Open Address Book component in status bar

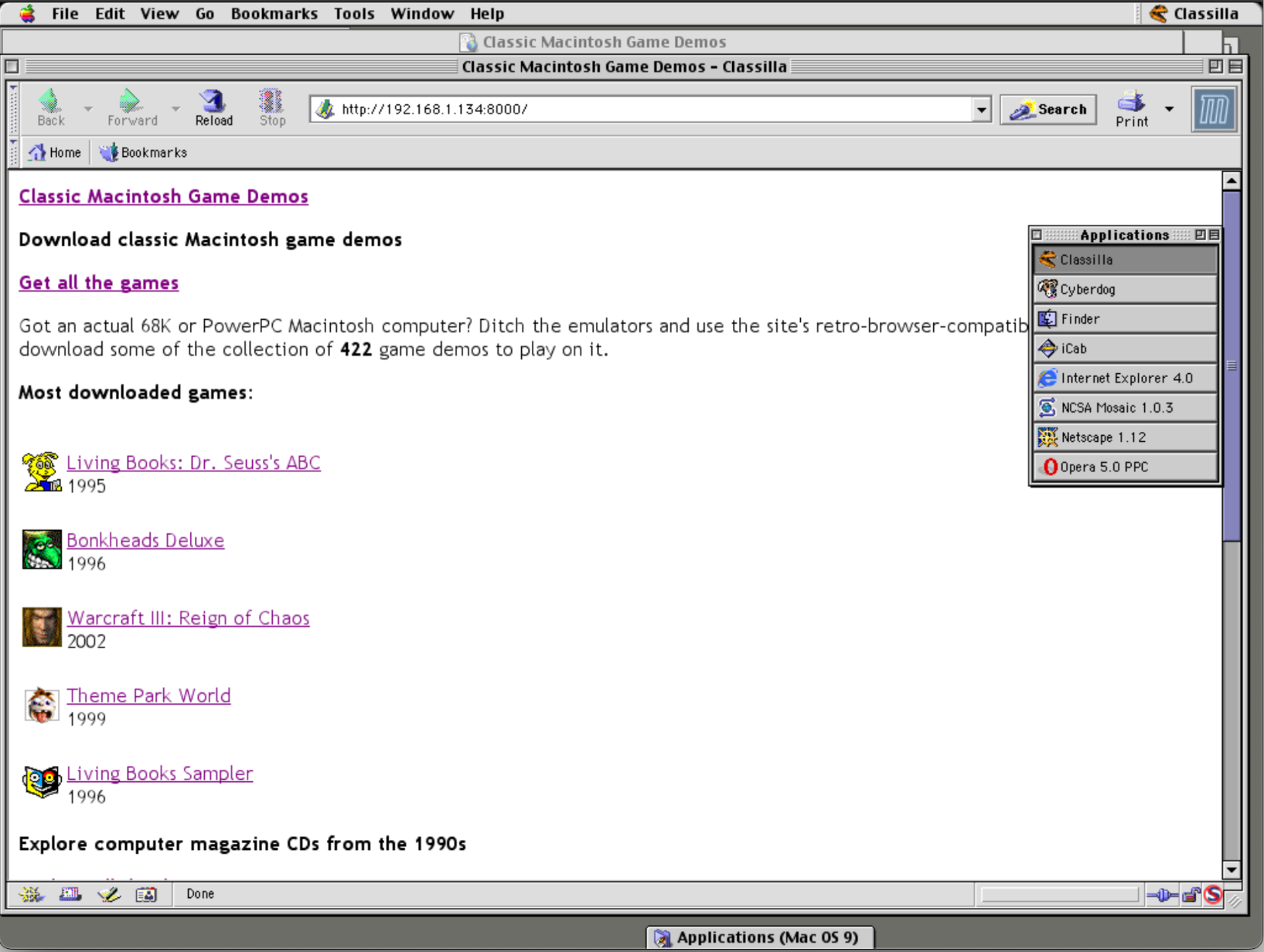(146, 894)
